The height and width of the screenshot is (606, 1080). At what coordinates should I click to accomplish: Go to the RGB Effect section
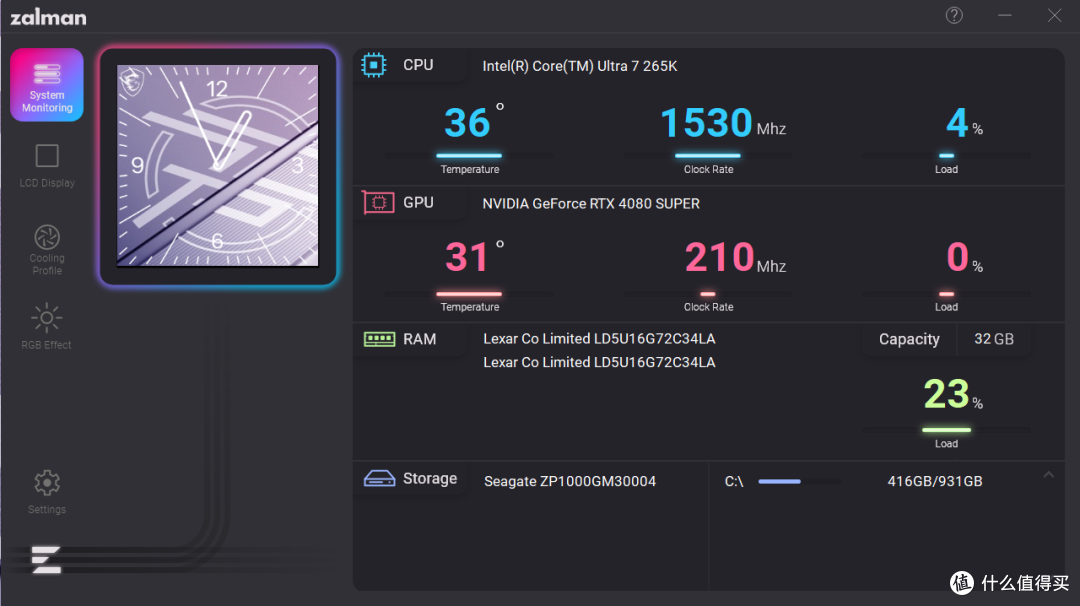pos(46,326)
